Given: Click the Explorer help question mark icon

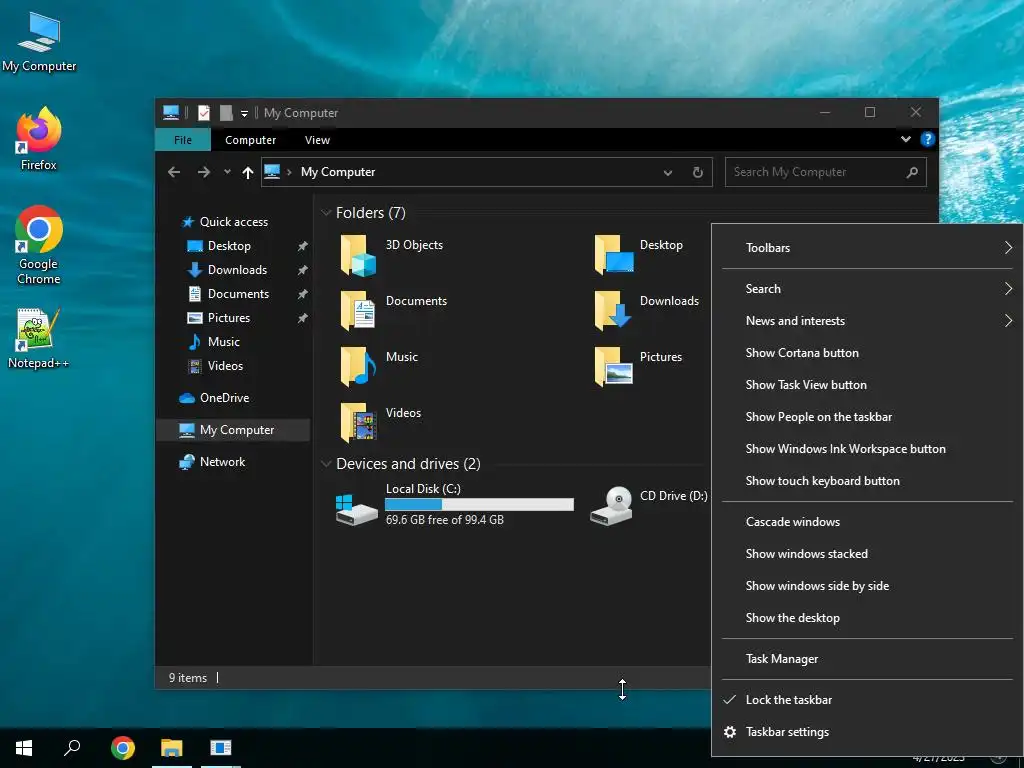Looking at the screenshot, I should pyautogui.click(x=927, y=139).
